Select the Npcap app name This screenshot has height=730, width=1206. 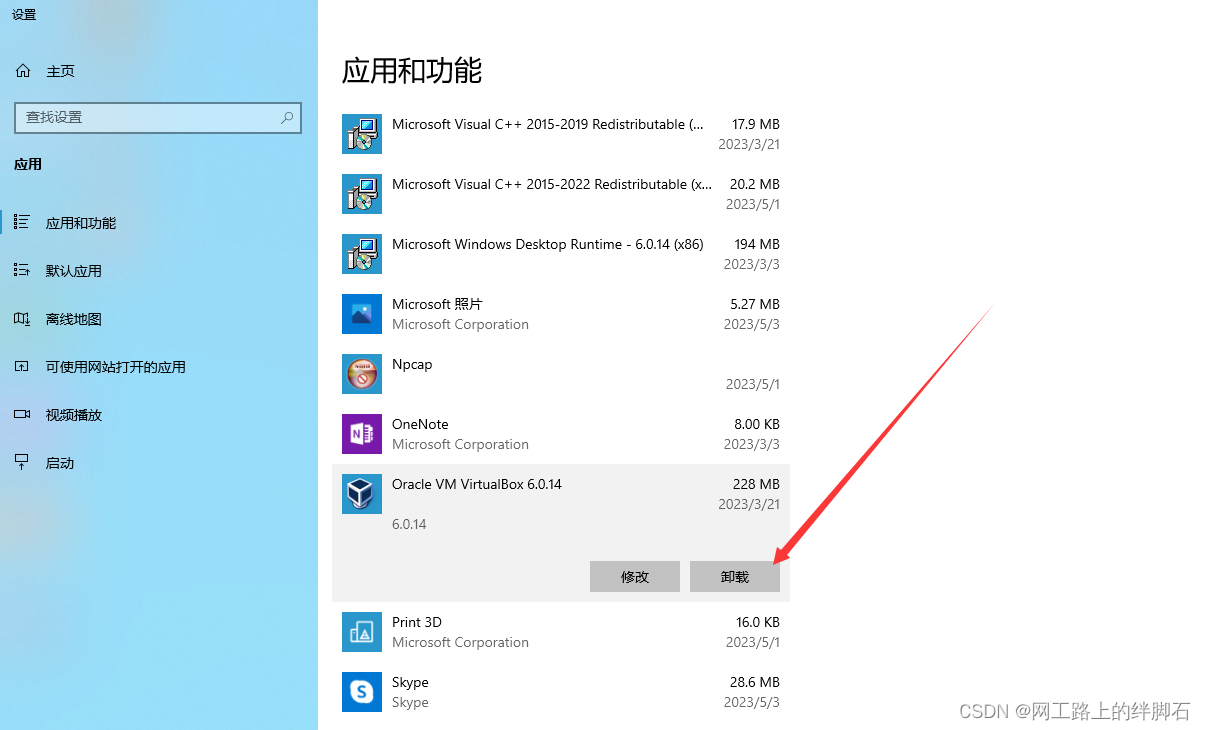click(x=412, y=365)
